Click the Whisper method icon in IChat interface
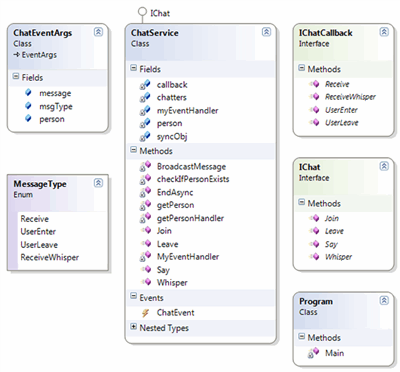The height and width of the screenshot is (372, 400). click(x=314, y=257)
